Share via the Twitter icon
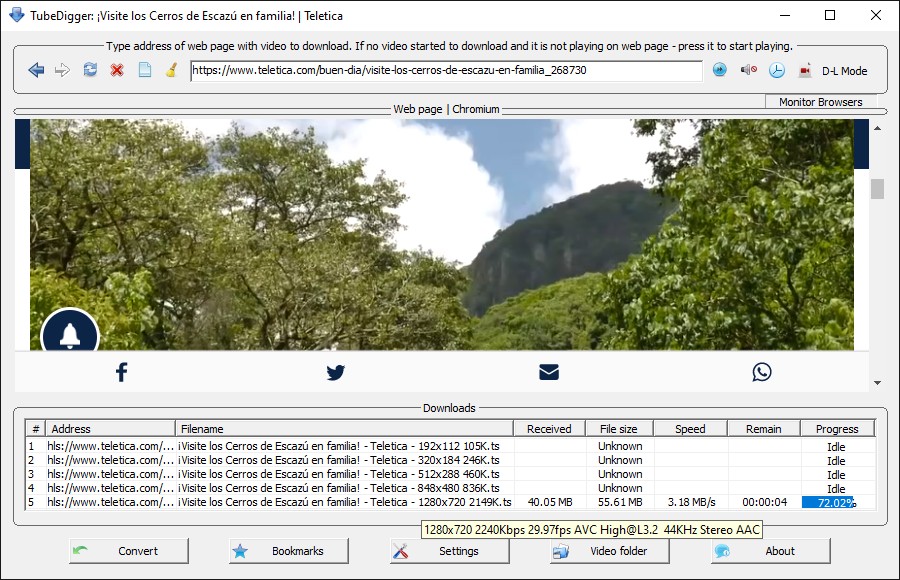This screenshot has width=900, height=580. (x=335, y=372)
